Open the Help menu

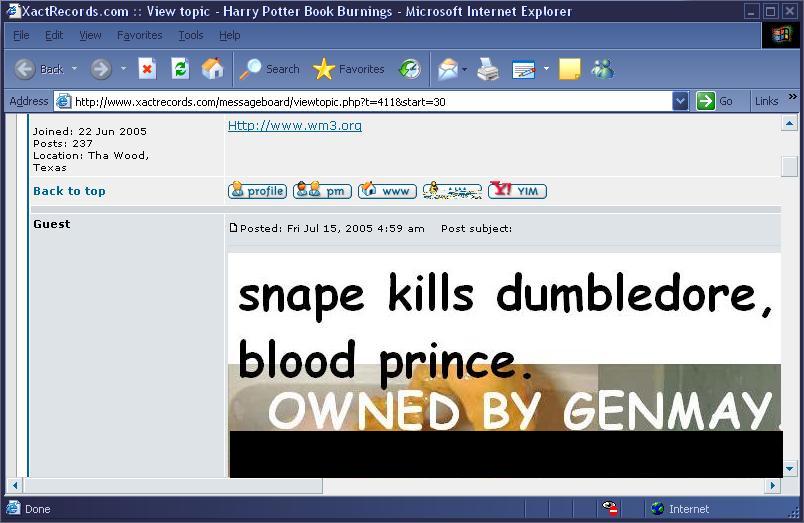229,35
